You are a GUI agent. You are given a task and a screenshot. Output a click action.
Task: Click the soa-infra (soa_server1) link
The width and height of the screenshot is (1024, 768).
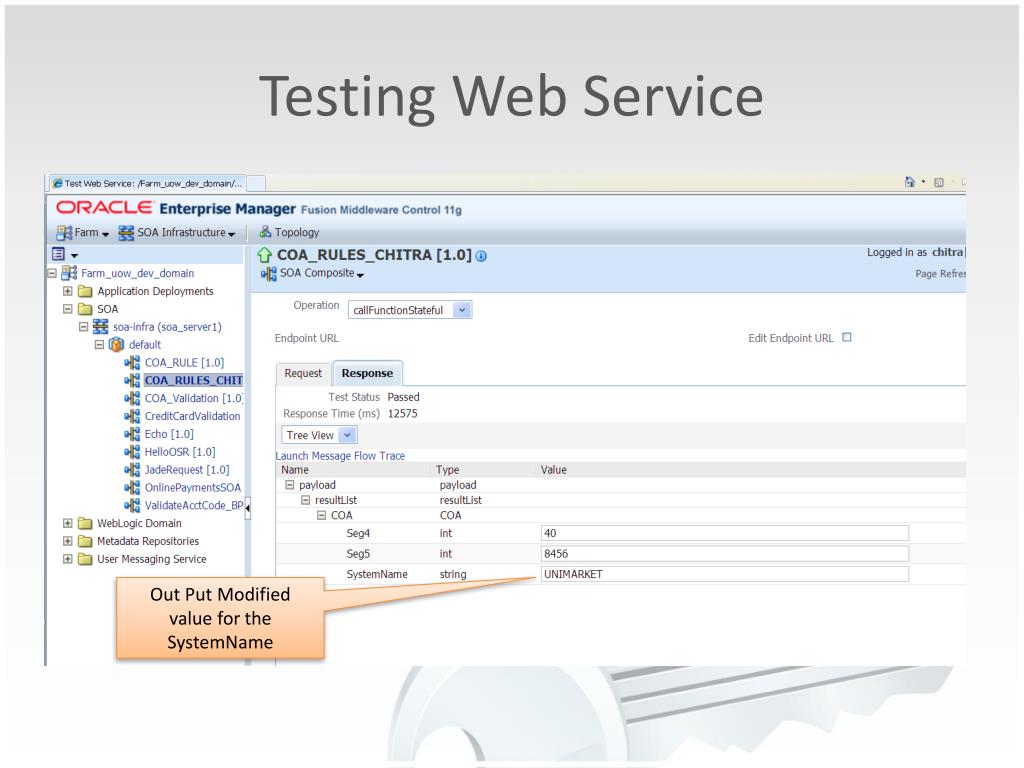(x=167, y=327)
